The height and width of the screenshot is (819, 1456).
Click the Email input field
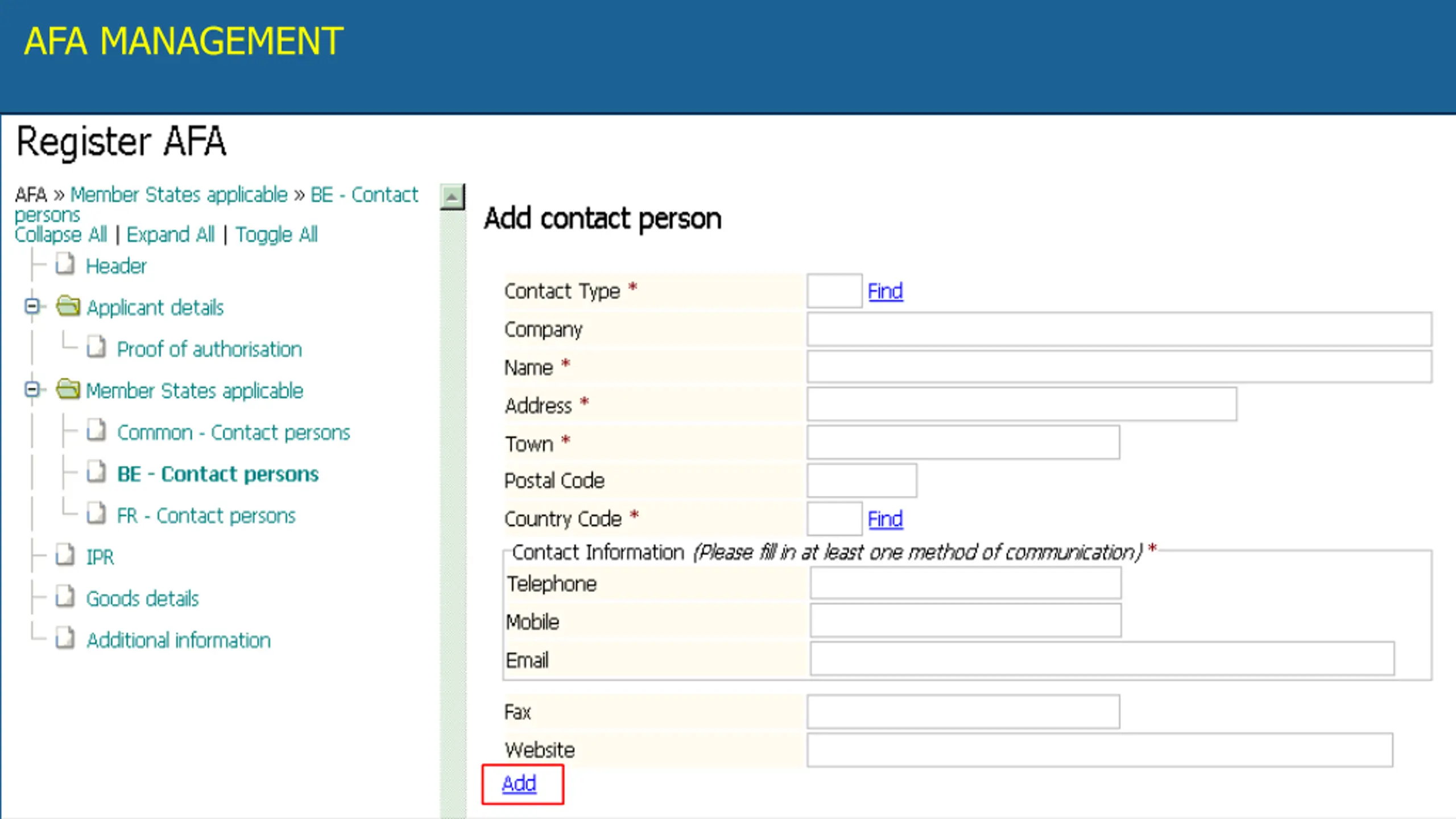click(x=1102, y=659)
